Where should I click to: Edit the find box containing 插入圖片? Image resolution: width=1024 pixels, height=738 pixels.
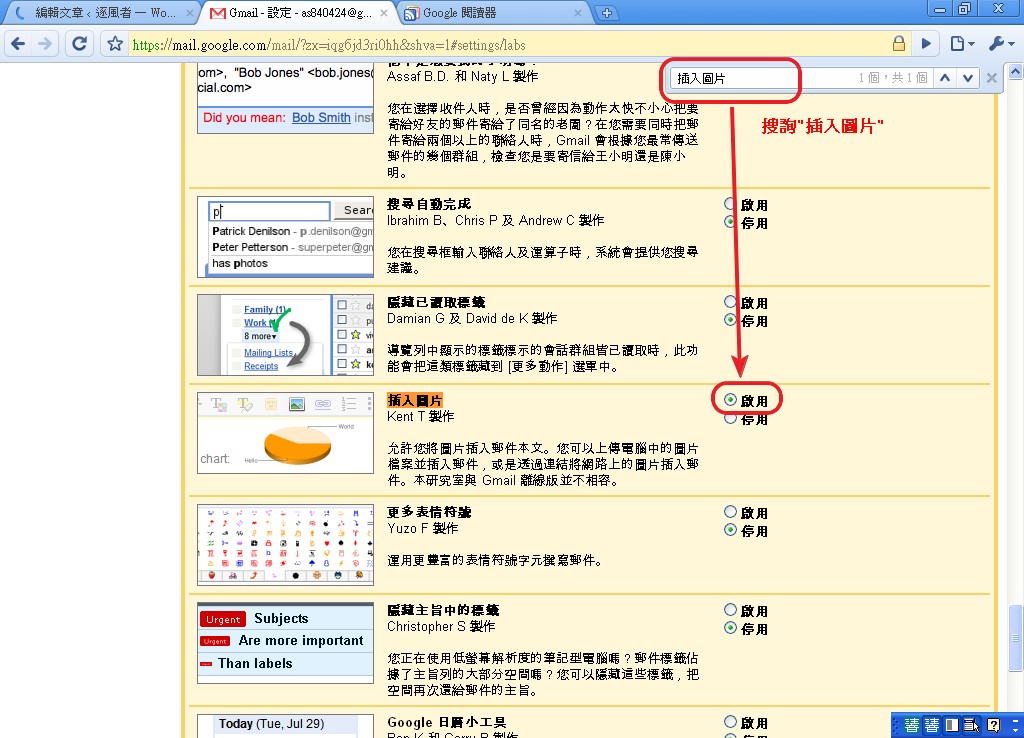coord(735,78)
